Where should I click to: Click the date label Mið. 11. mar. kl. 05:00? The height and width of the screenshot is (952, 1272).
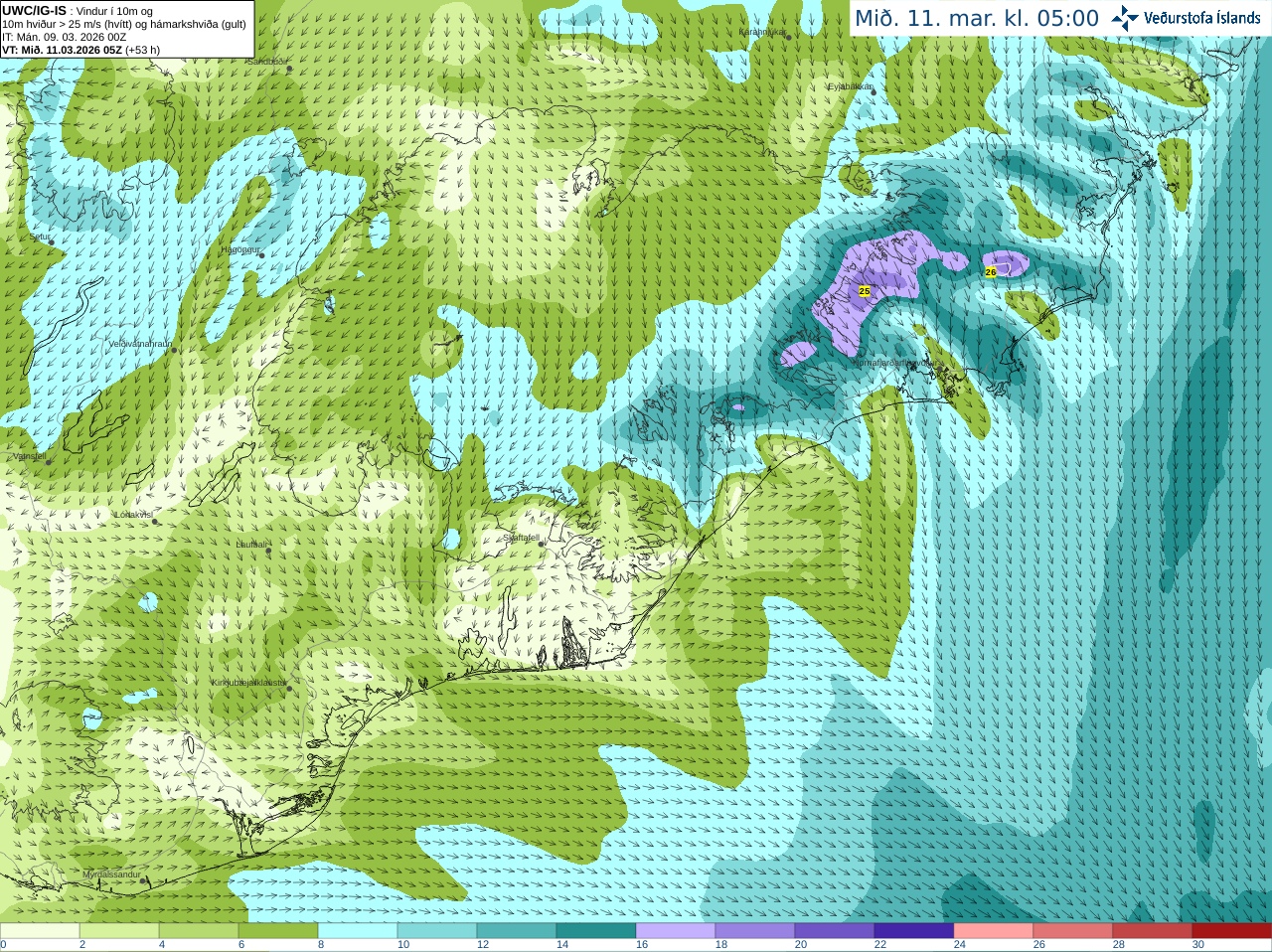(x=977, y=19)
